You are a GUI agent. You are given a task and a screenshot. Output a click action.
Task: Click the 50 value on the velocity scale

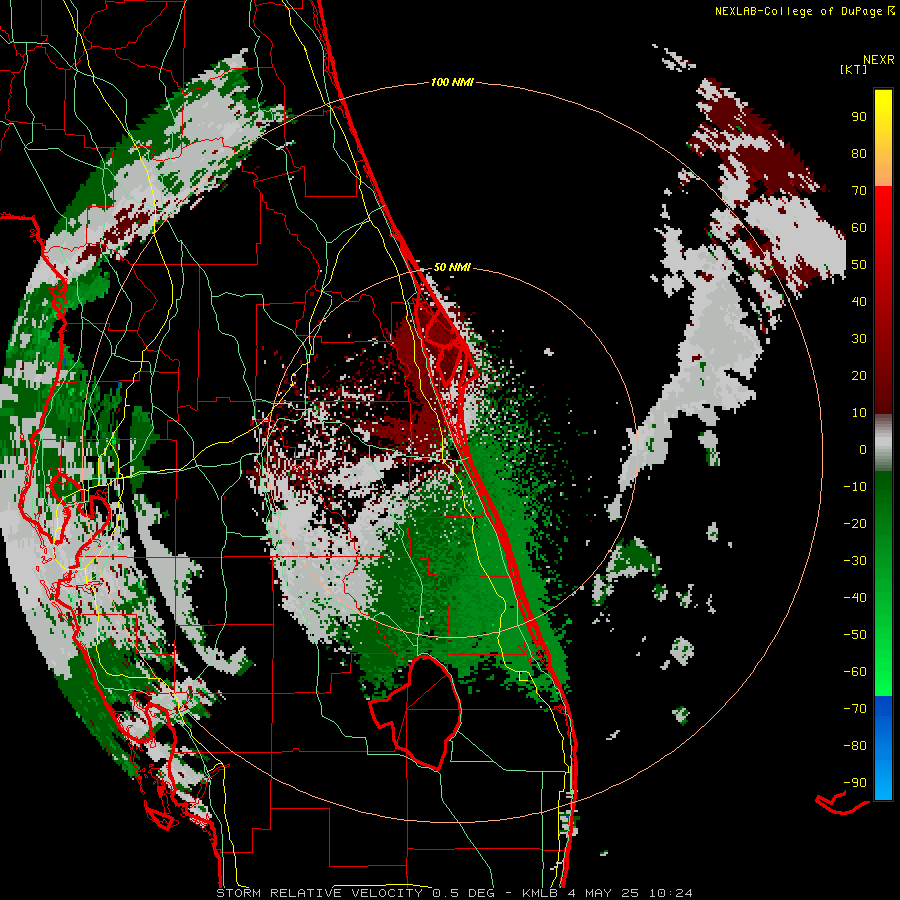point(859,265)
